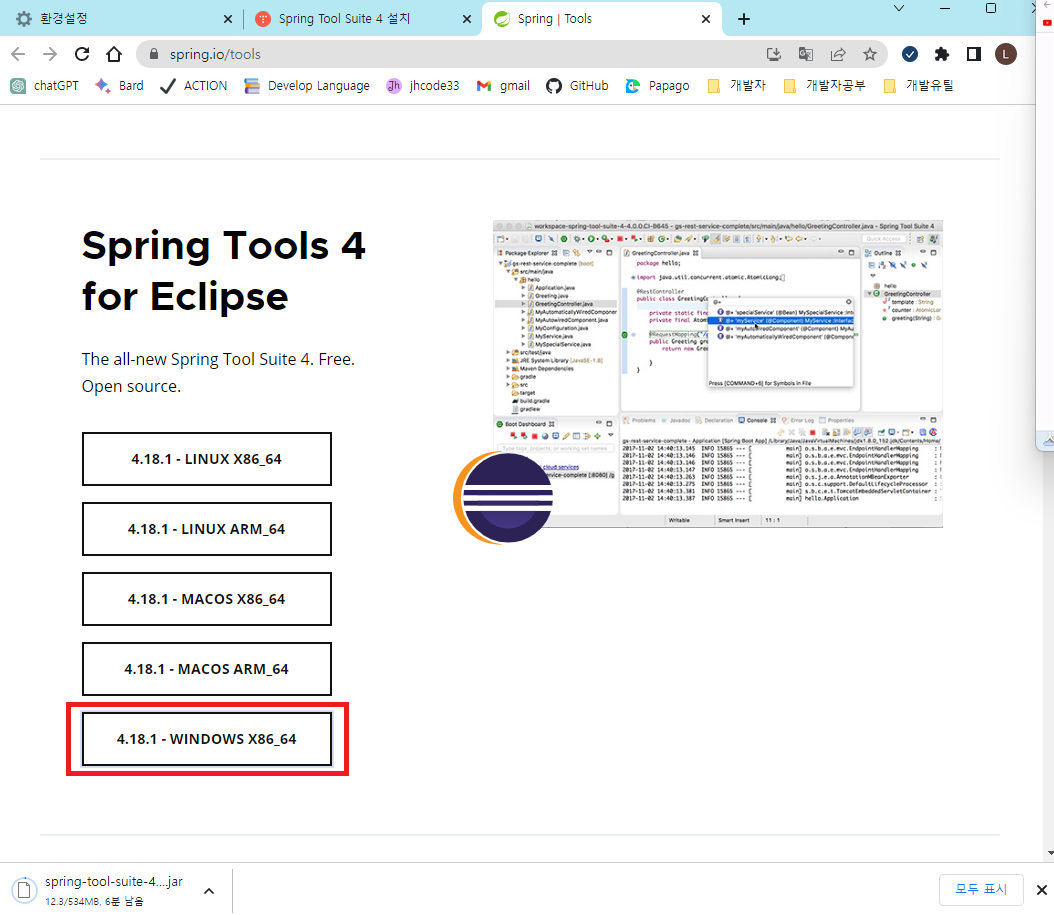Open the Extensions puzzle menu
Image resolution: width=1054 pixels, height=915 pixels.
coord(942,54)
